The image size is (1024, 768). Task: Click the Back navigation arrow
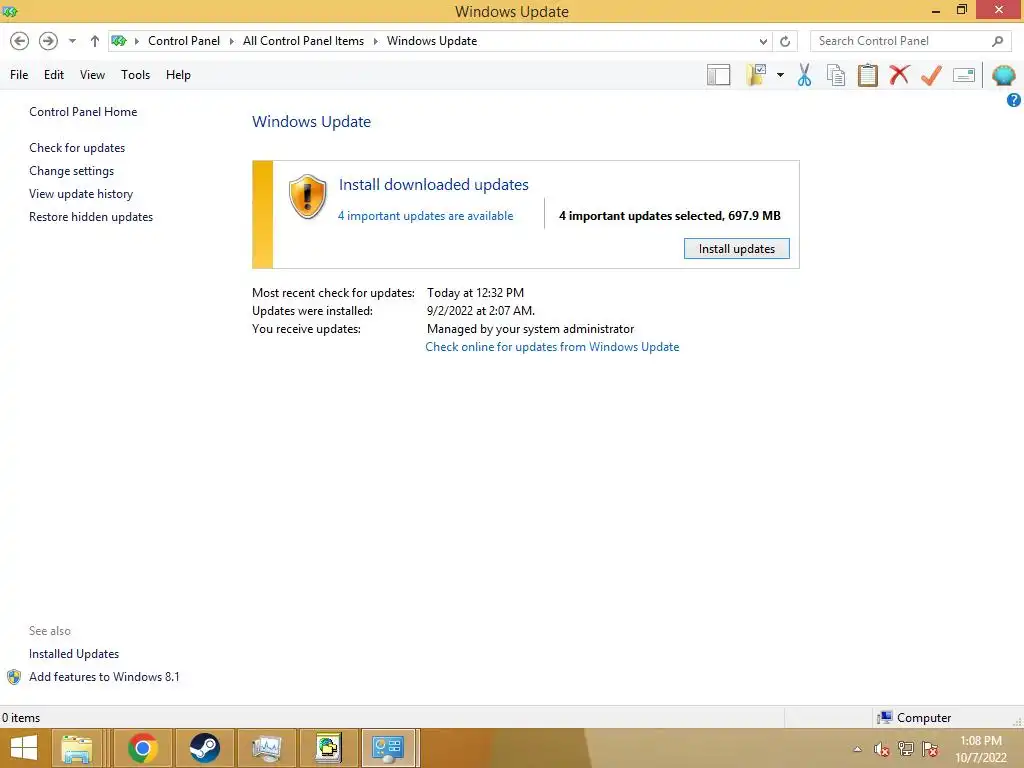point(20,41)
